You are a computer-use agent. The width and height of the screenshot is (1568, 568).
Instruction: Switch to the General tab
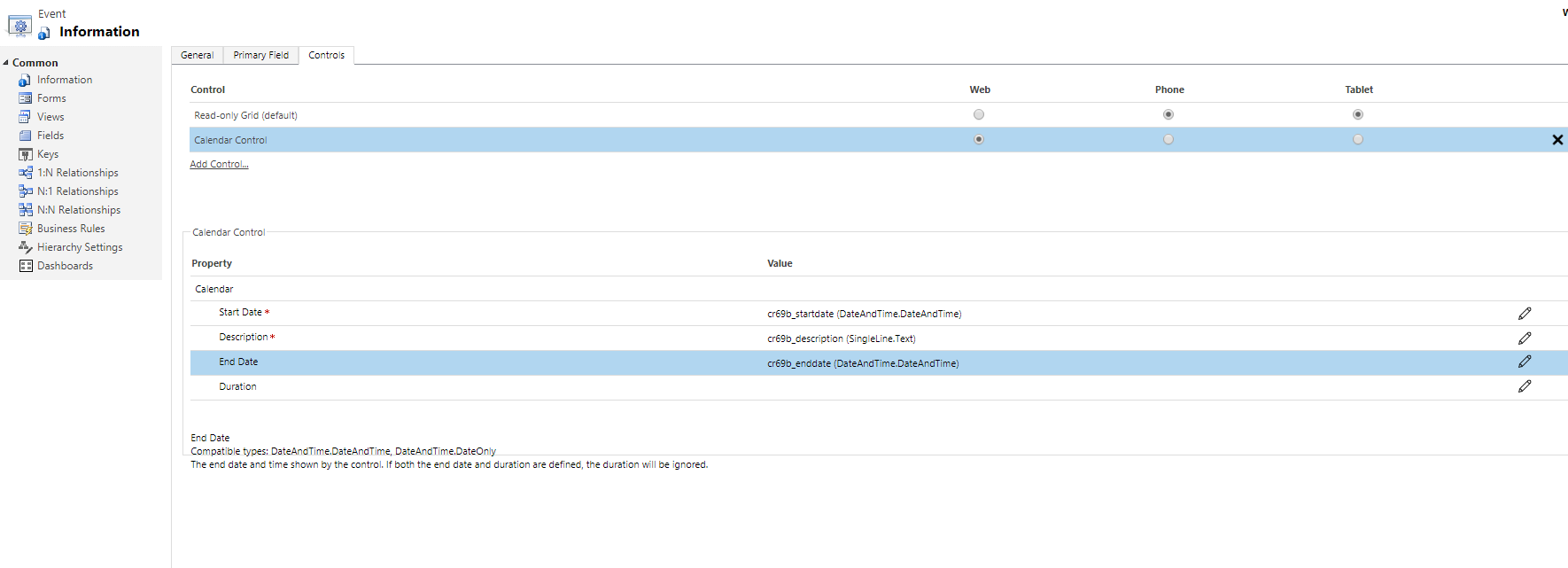coord(197,55)
